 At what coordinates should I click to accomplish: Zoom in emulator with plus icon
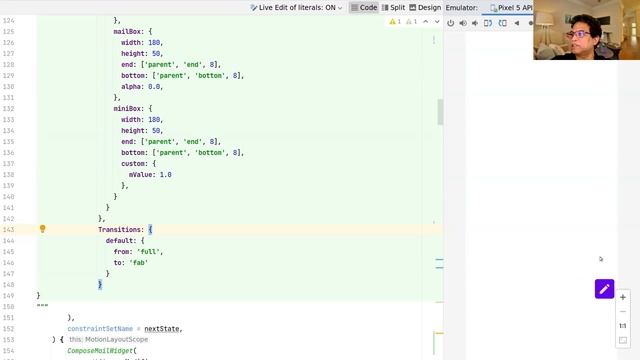(x=623, y=298)
